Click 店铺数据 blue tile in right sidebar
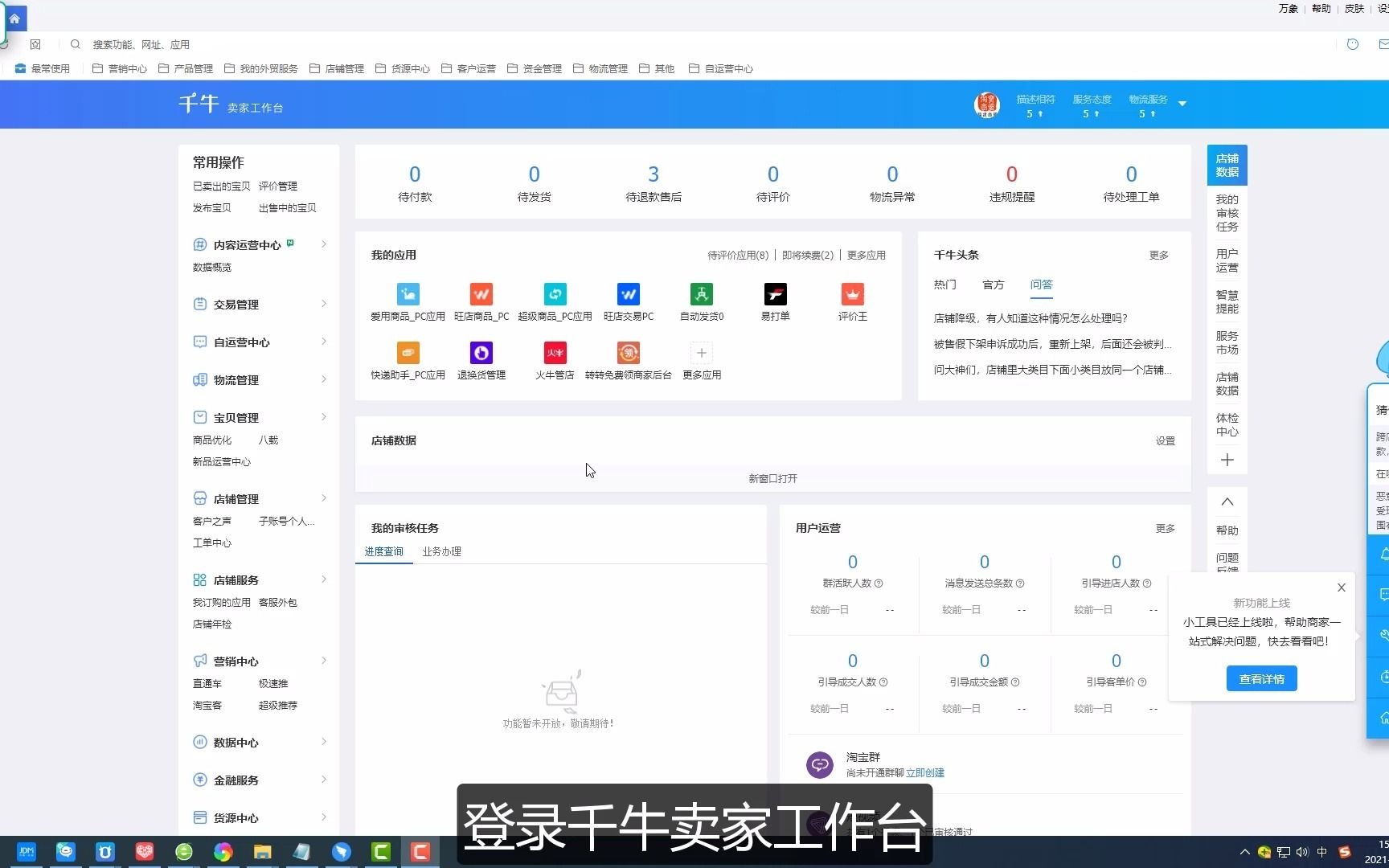Image resolution: width=1389 pixels, height=868 pixels. [1227, 165]
